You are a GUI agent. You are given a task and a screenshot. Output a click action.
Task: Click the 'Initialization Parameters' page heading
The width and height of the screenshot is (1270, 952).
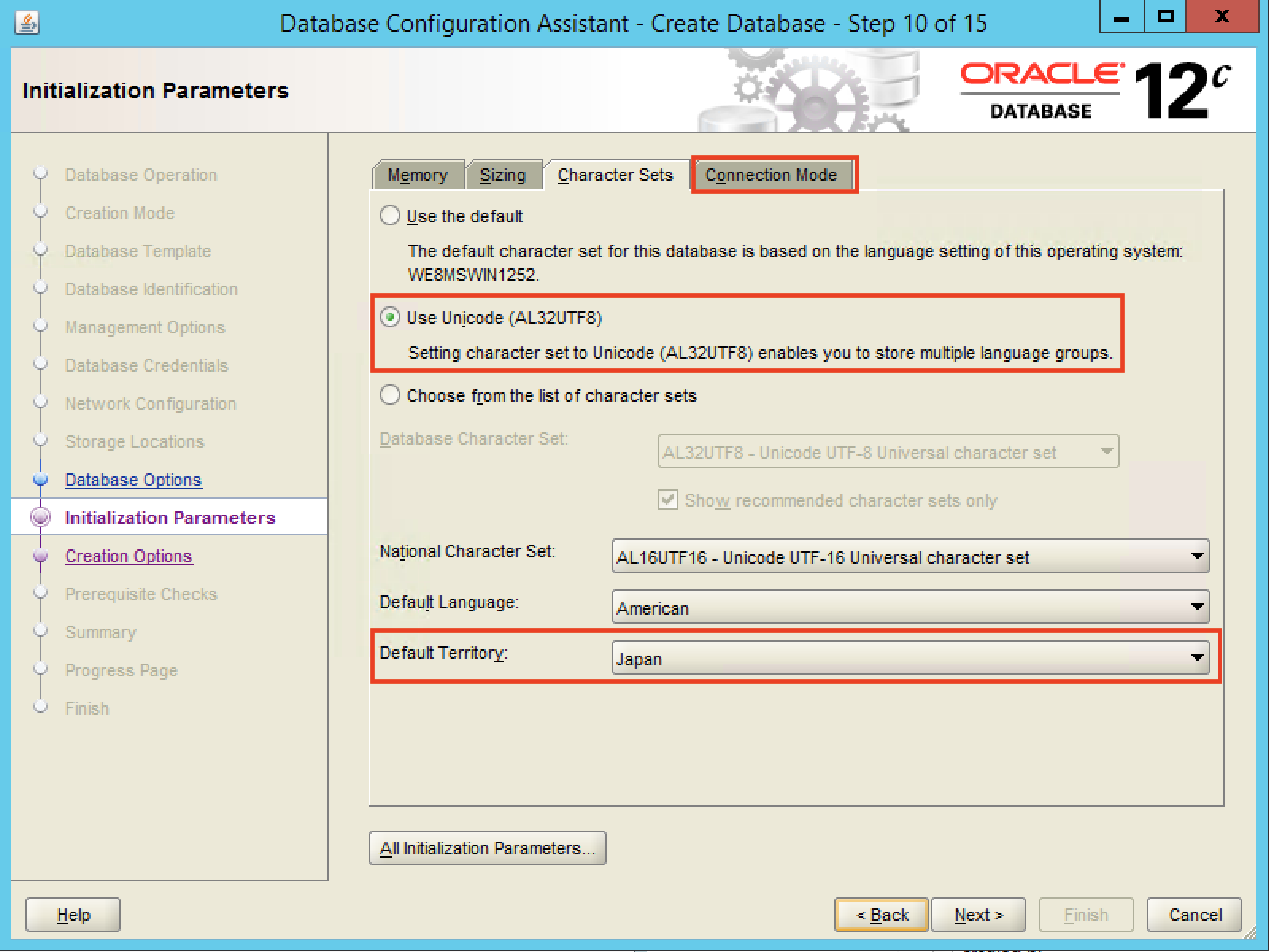(x=156, y=91)
